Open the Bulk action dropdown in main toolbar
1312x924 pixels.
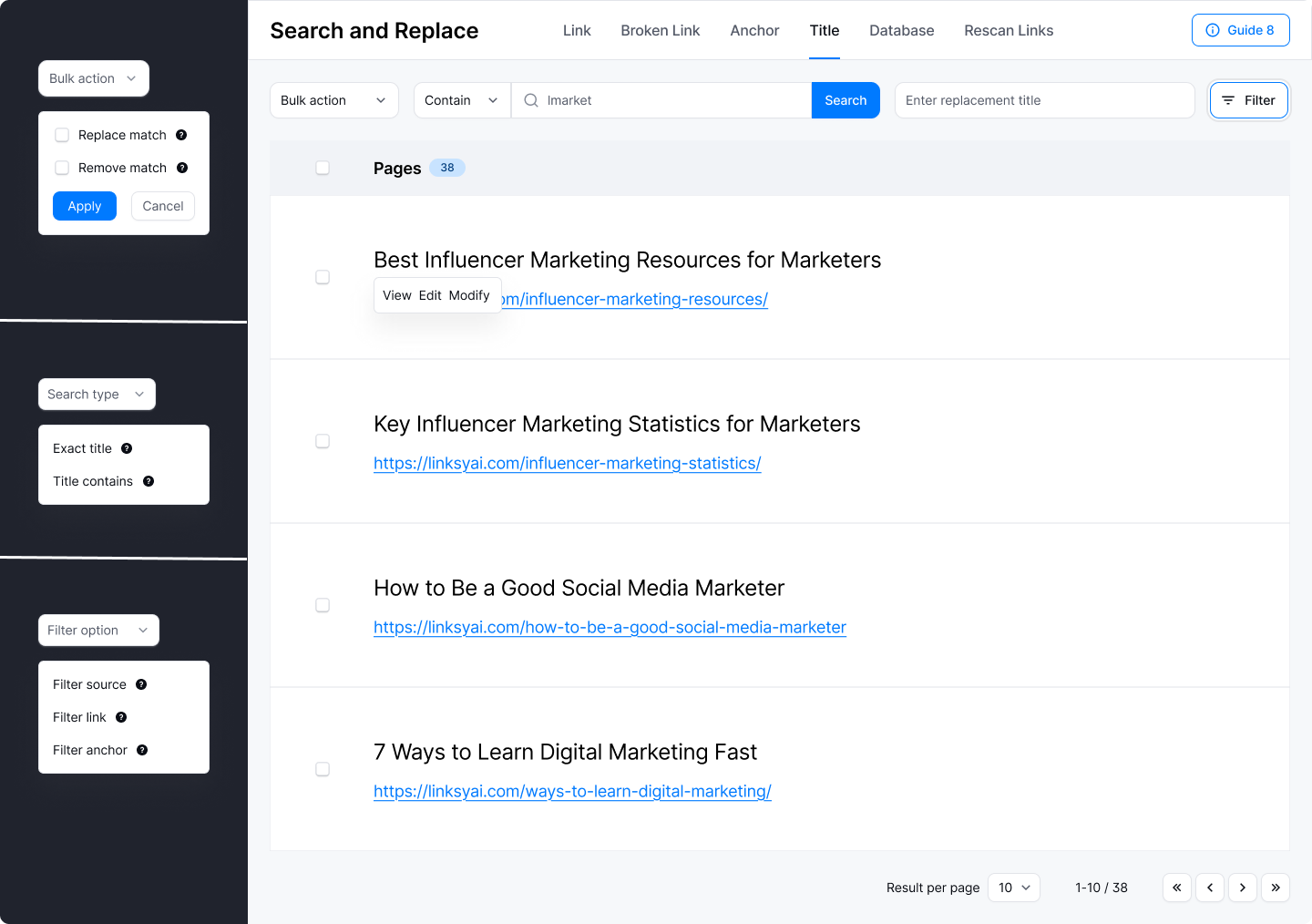pyautogui.click(x=334, y=100)
